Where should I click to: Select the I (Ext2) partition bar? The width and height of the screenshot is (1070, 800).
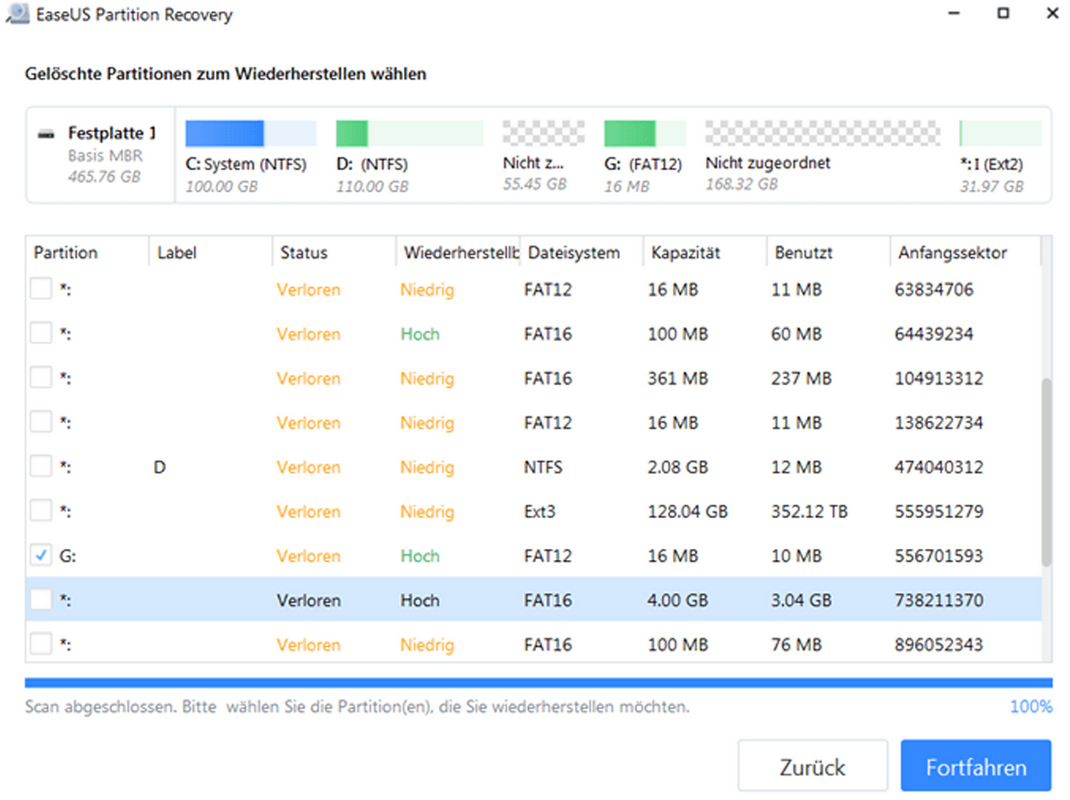1000,134
